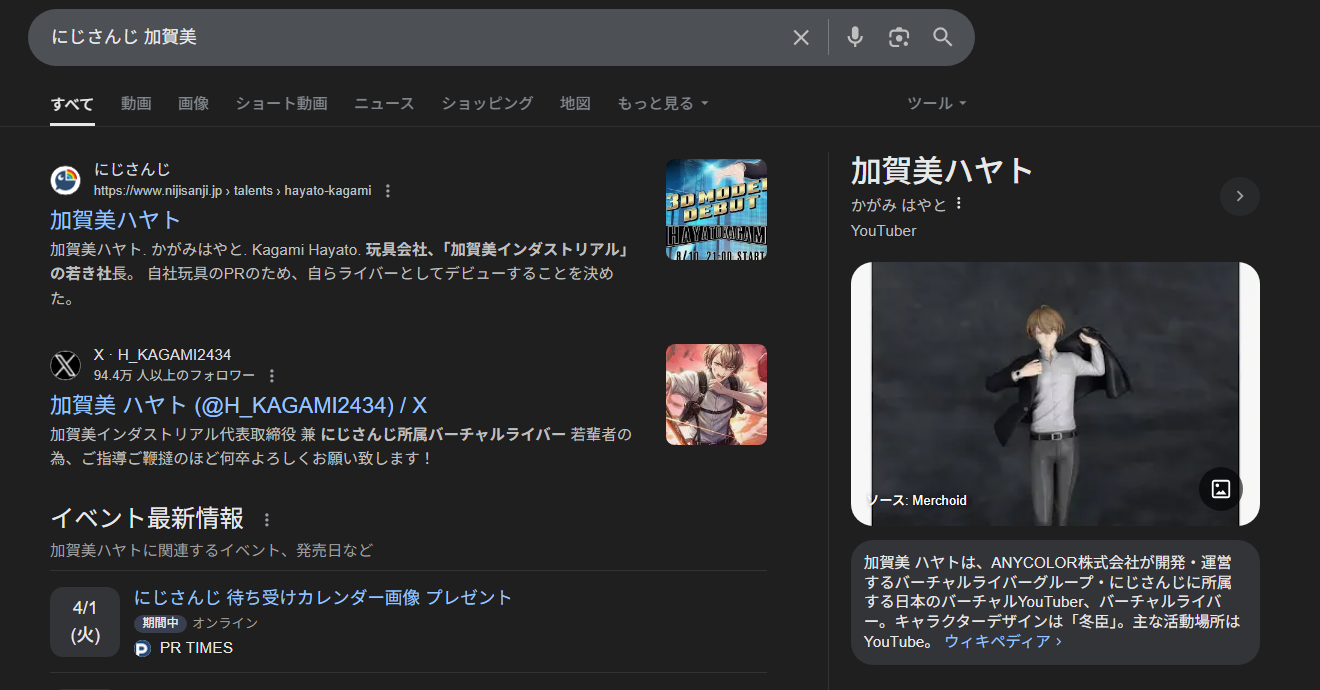This screenshot has width=1320, height=690.
Task: Open the にじさんじ 待ち受けカレンダー画像 プレゼント link
Action: tap(323, 598)
